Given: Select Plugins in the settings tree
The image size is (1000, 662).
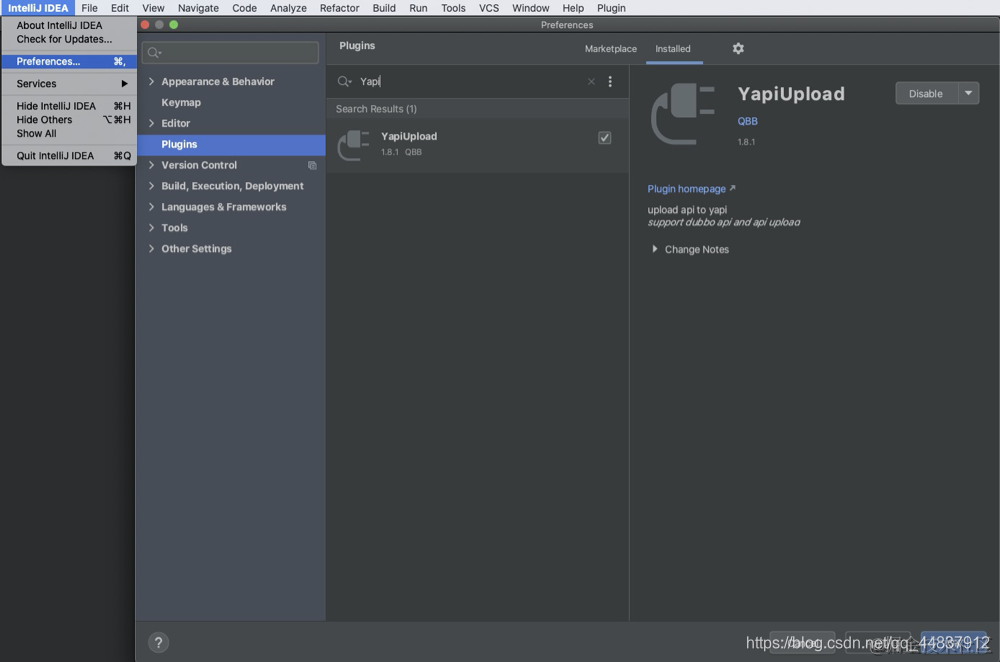Looking at the screenshot, I should (231, 144).
